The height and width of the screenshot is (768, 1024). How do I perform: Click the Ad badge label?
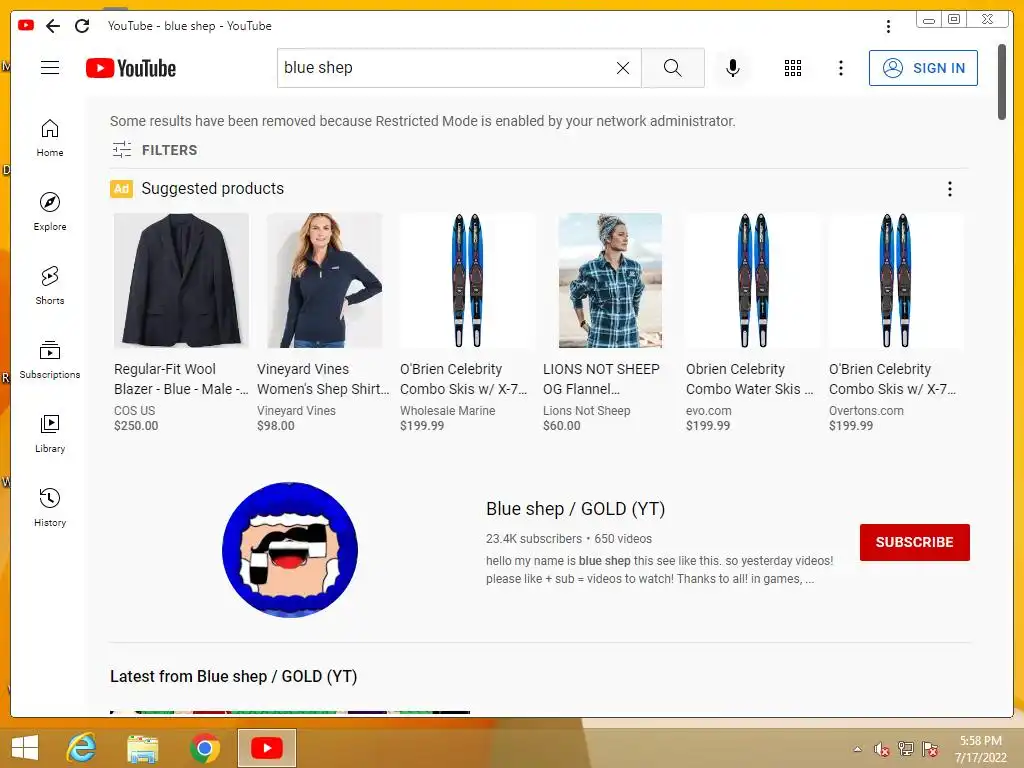(x=121, y=189)
